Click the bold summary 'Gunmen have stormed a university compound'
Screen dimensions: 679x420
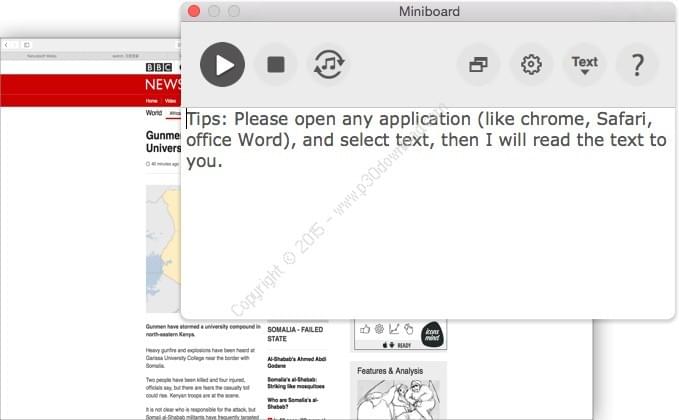pyautogui.click(x=203, y=330)
